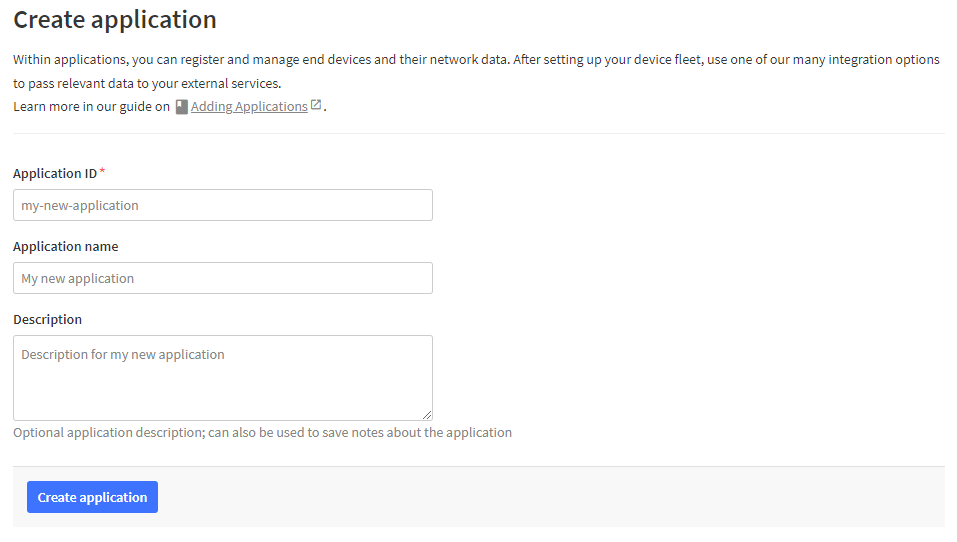
Task: Click the red required asterisk
Action: 102,172
